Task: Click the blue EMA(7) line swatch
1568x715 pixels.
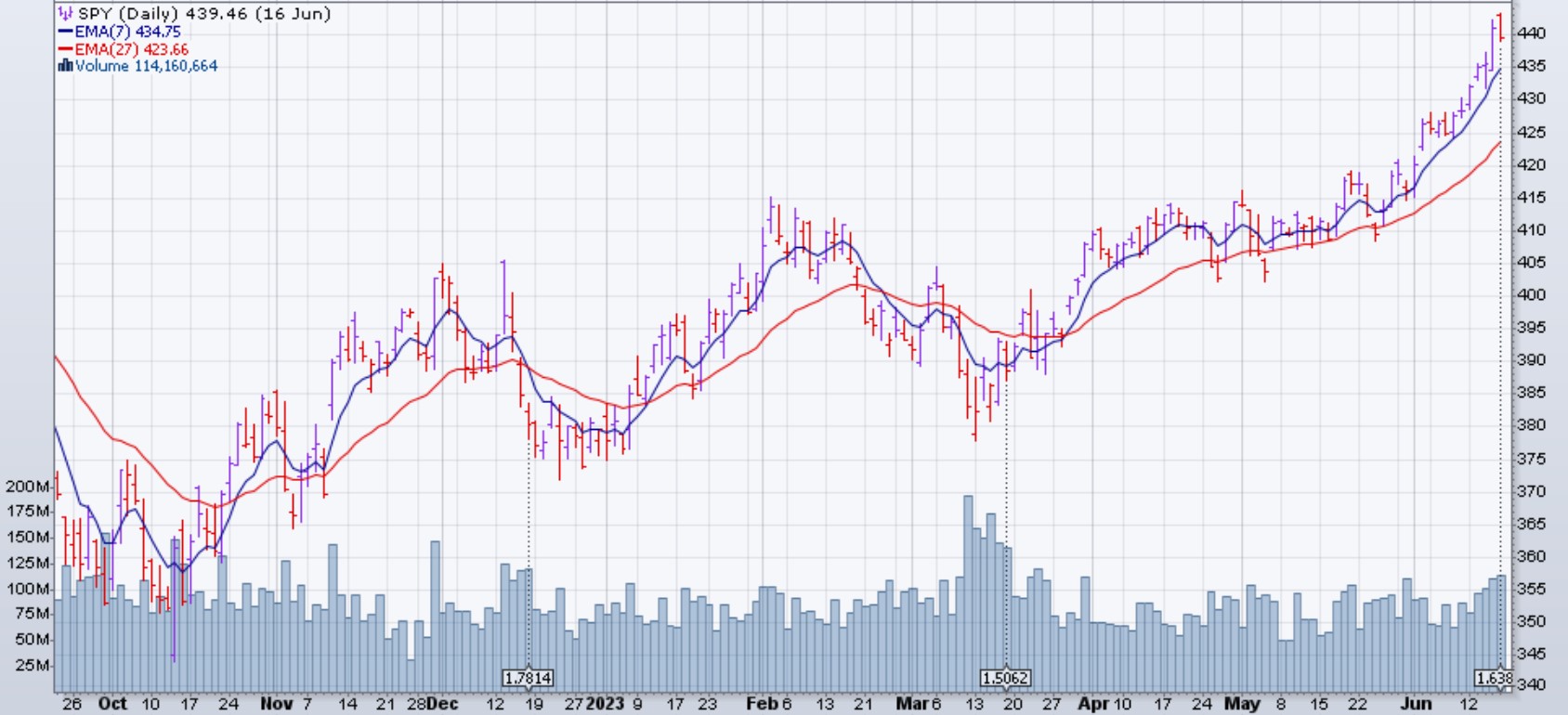Action: 65,32
